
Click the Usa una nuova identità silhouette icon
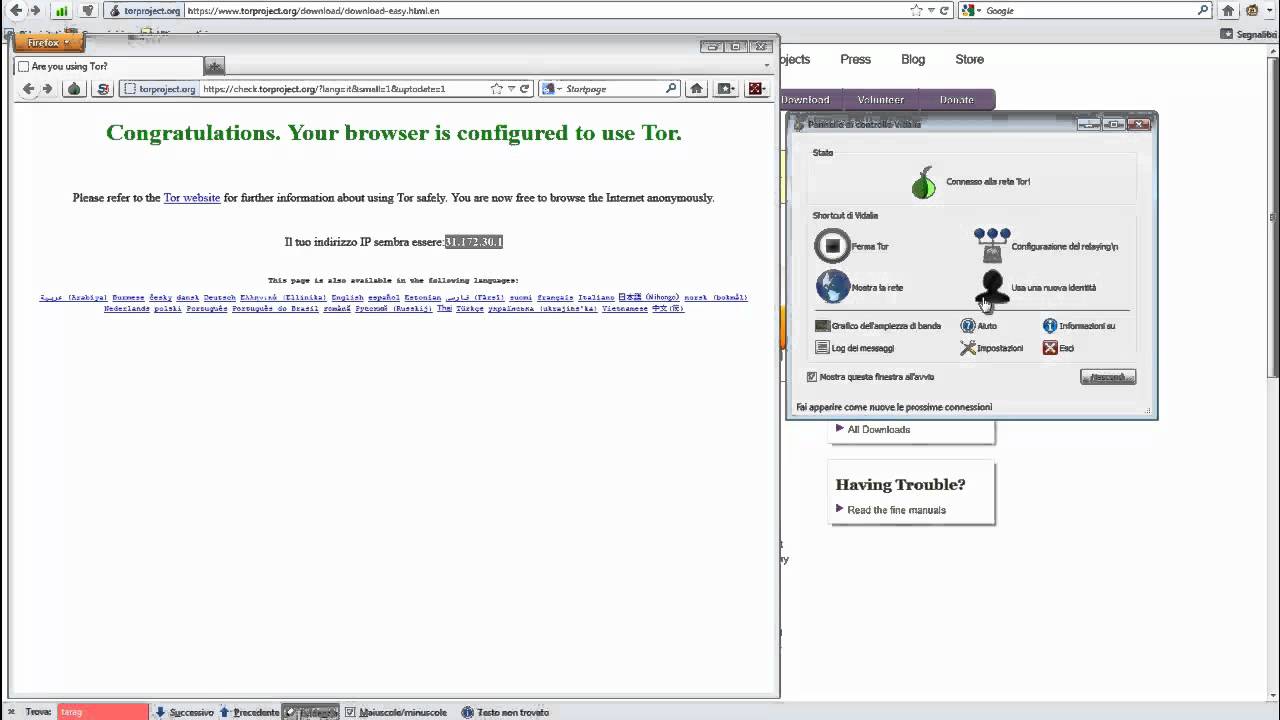coord(991,287)
